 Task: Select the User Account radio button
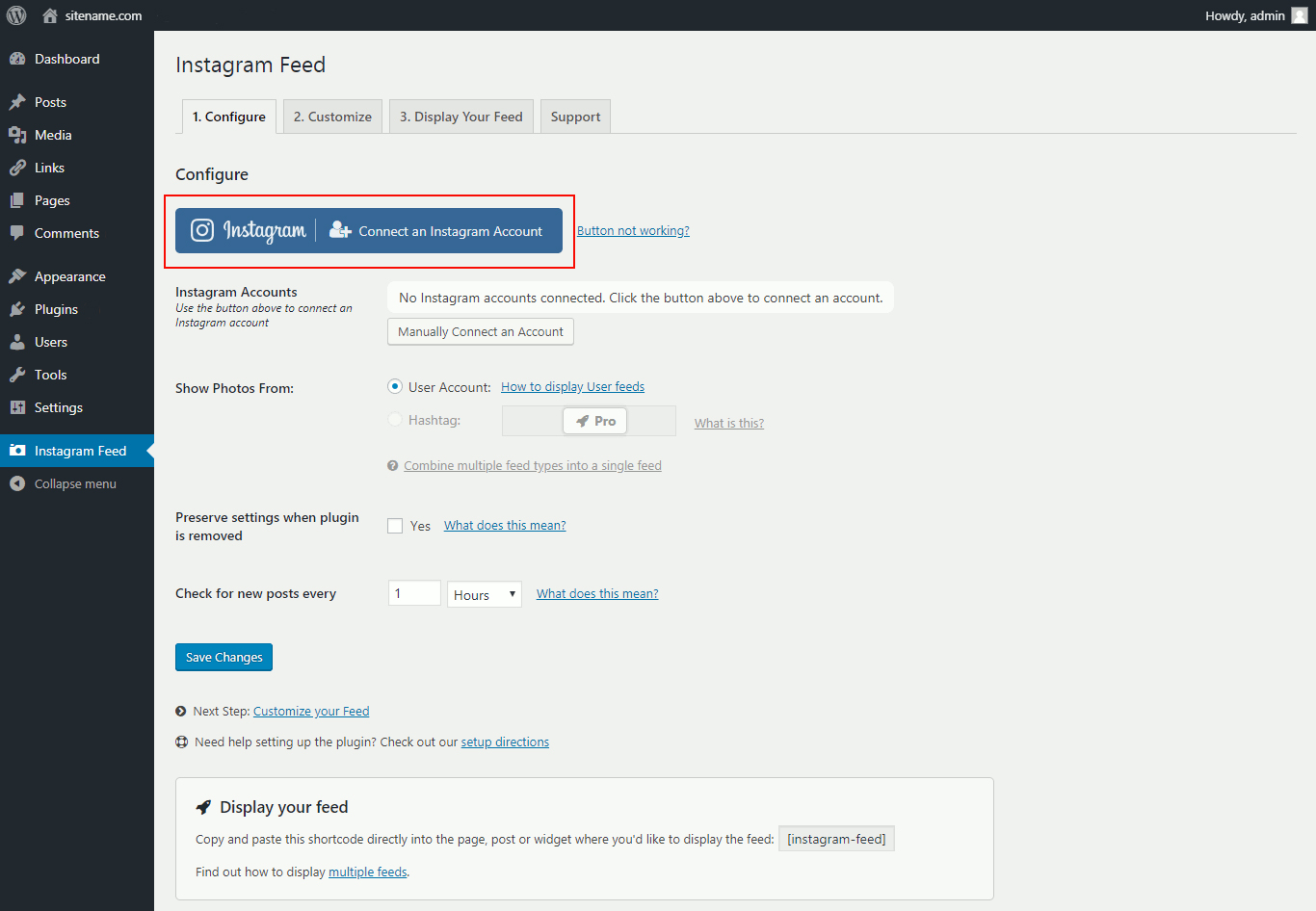(x=395, y=386)
